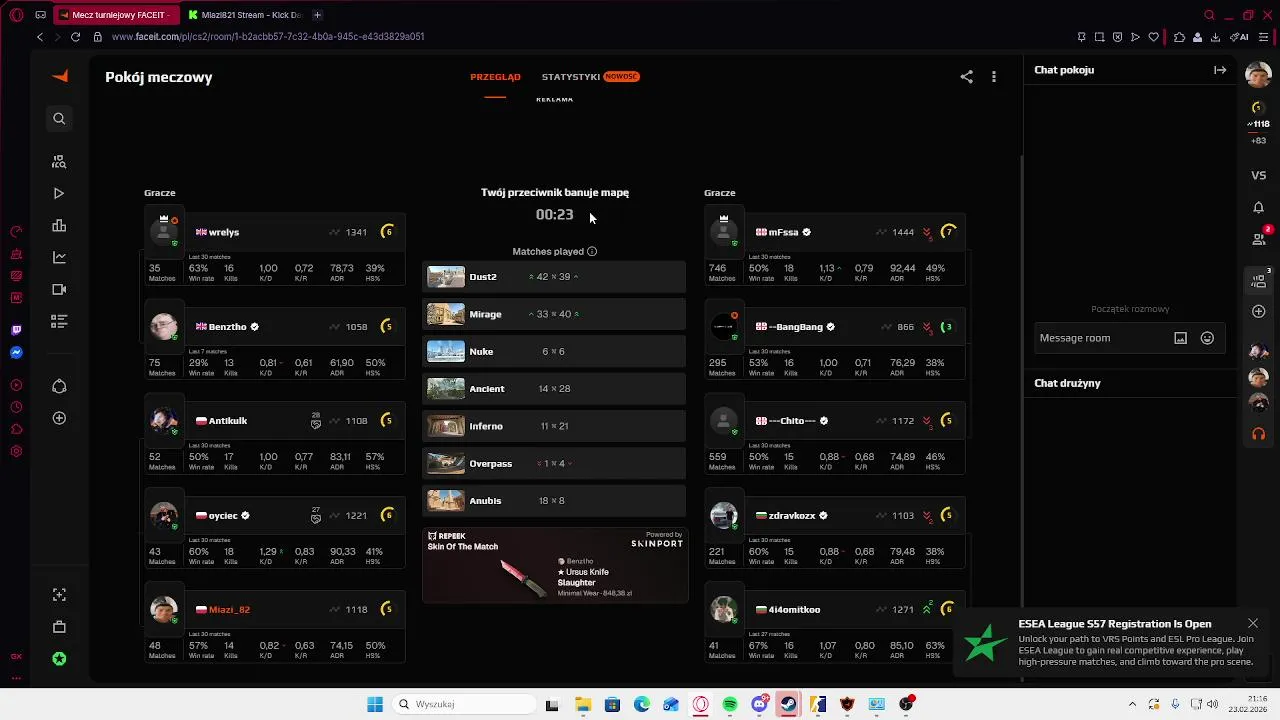1280x720 pixels.
Task: Select the Mecz turniejowy FACEIT browser tab
Action: [118, 15]
